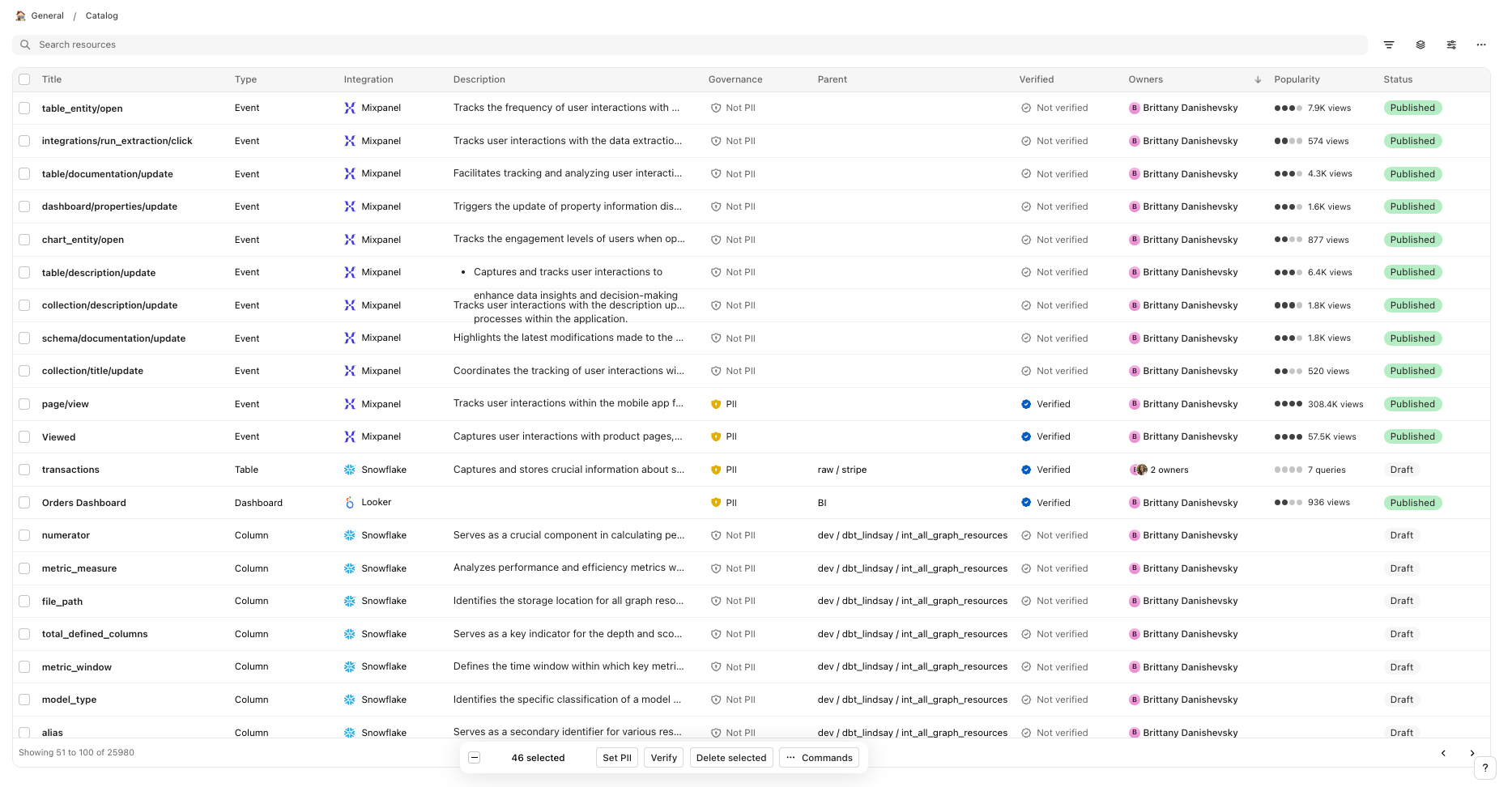The height and width of the screenshot is (787, 1512).
Task: Select the transactions row checkbox
Action: pyautogui.click(x=24, y=470)
